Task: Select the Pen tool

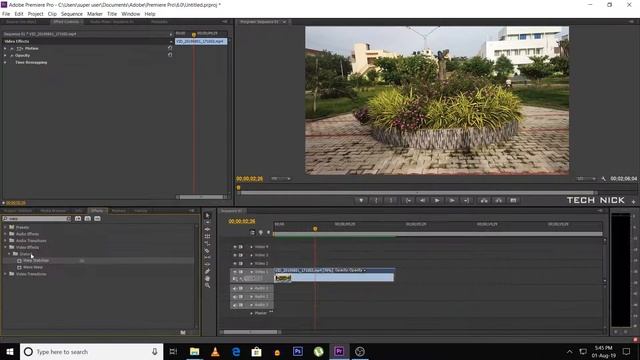Action: [x=207, y=271]
